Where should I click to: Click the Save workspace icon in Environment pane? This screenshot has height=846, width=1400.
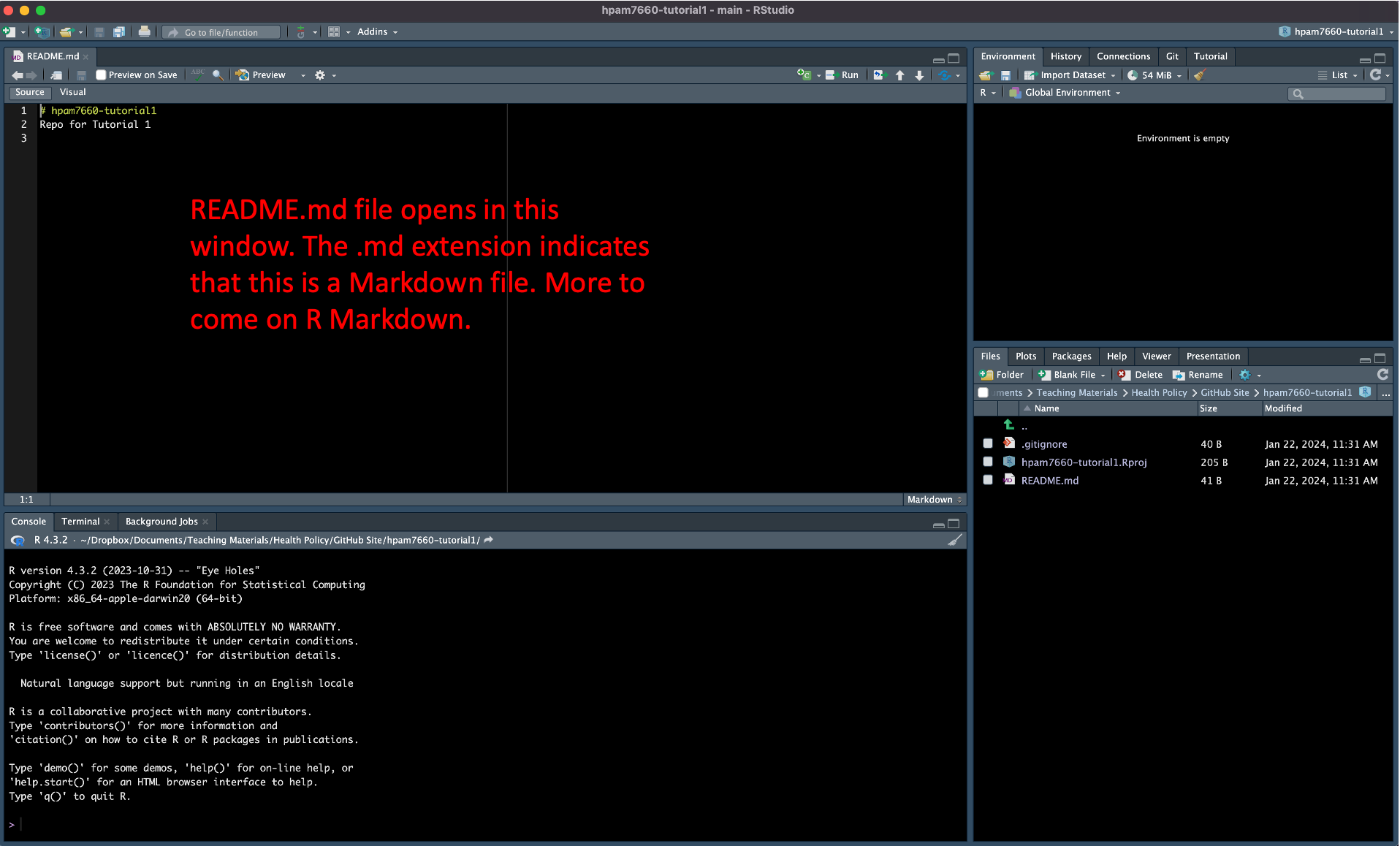point(1005,75)
